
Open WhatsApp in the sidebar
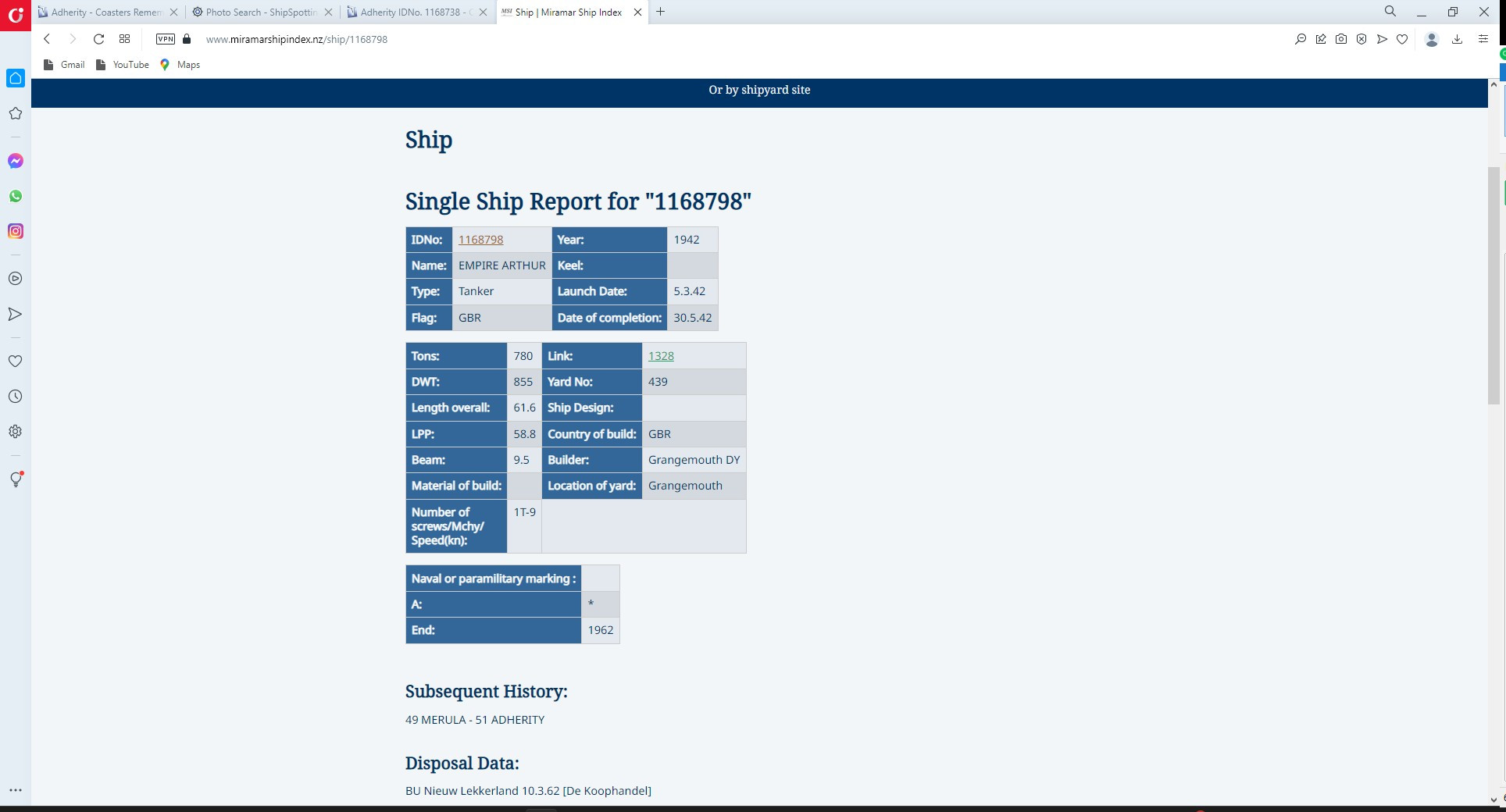pos(16,196)
